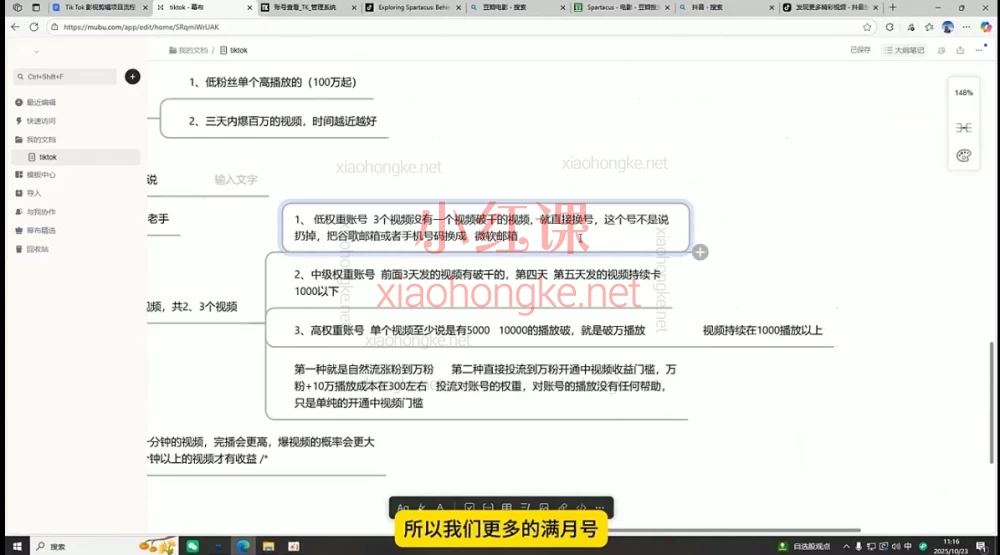Viewport: 1000px width, 555px height.
Task: Open Edge Copilot icon
Action: (x=986, y=27)
